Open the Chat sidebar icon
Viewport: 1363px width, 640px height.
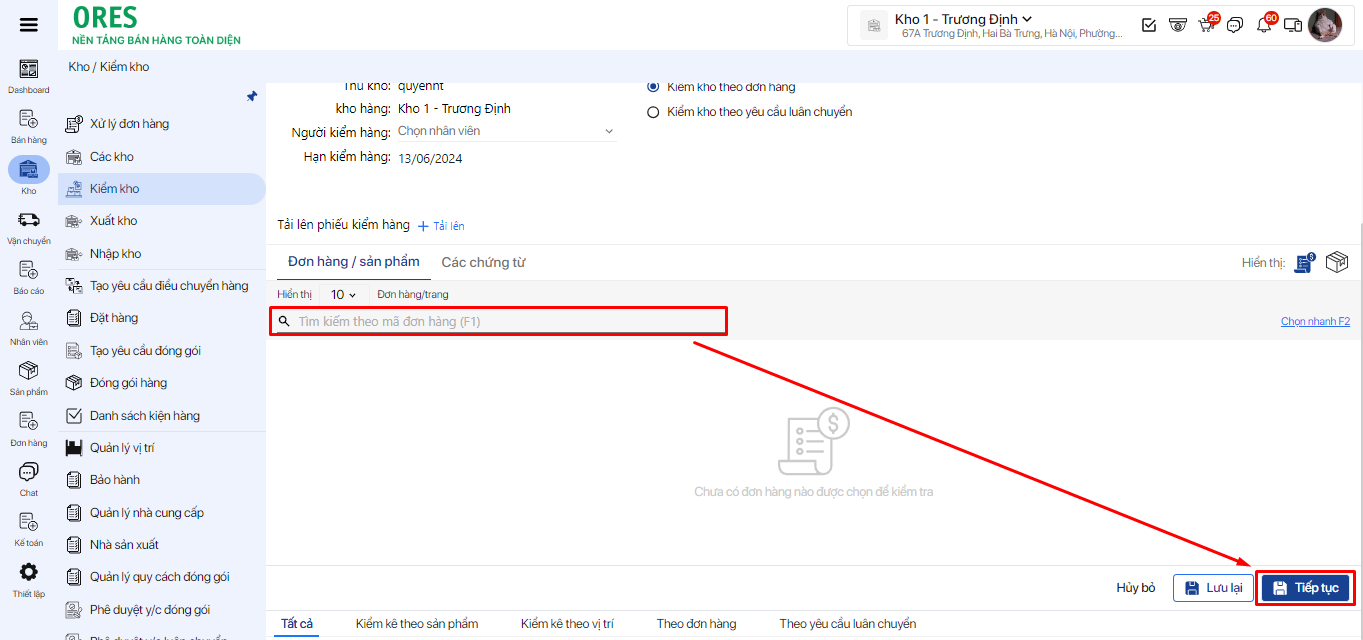(x=29, y=472)
